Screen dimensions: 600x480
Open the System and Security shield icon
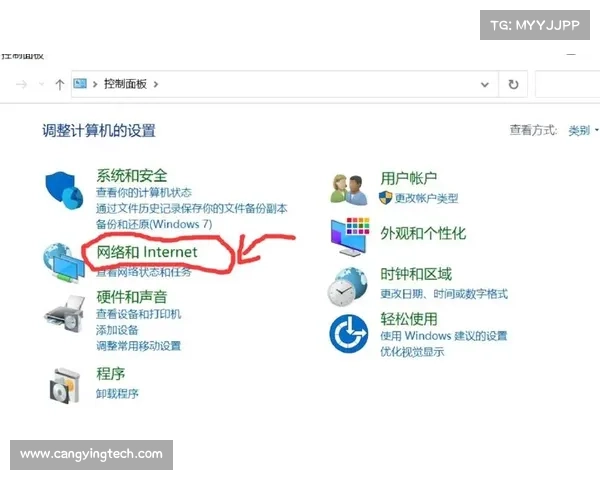coord(64,190)
